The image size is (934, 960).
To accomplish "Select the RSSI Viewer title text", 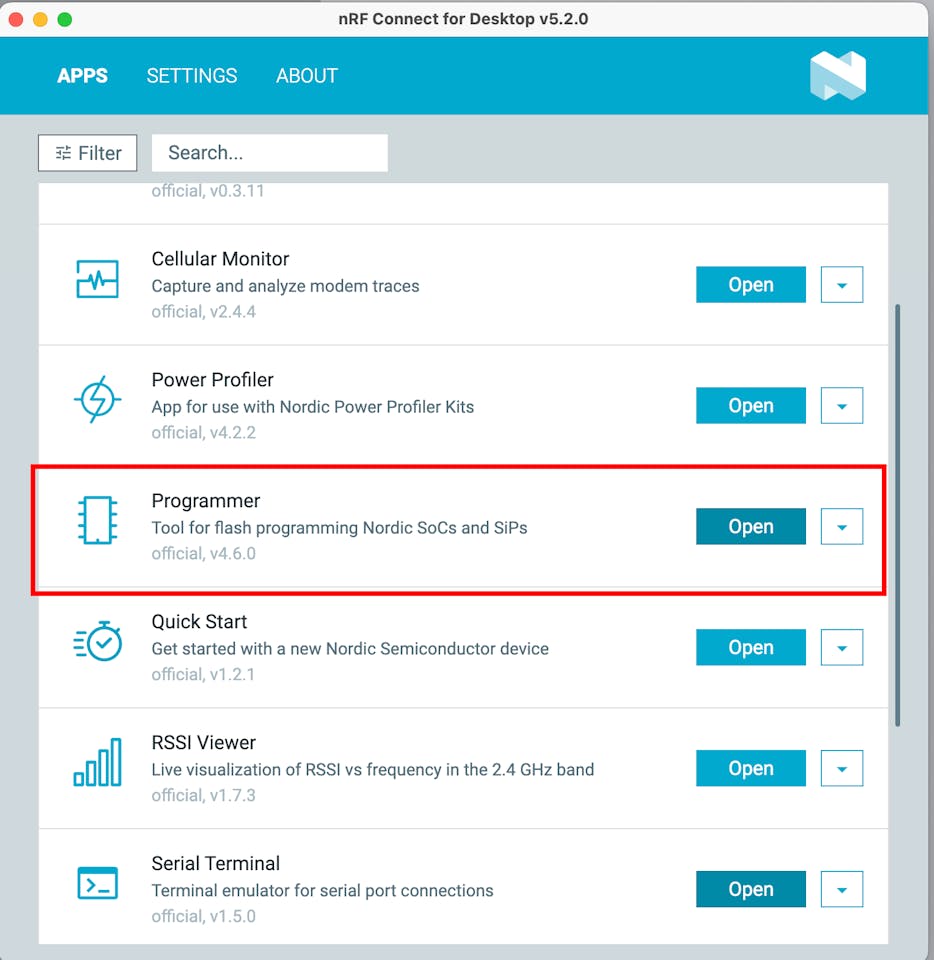I will [x=204, y=743].
